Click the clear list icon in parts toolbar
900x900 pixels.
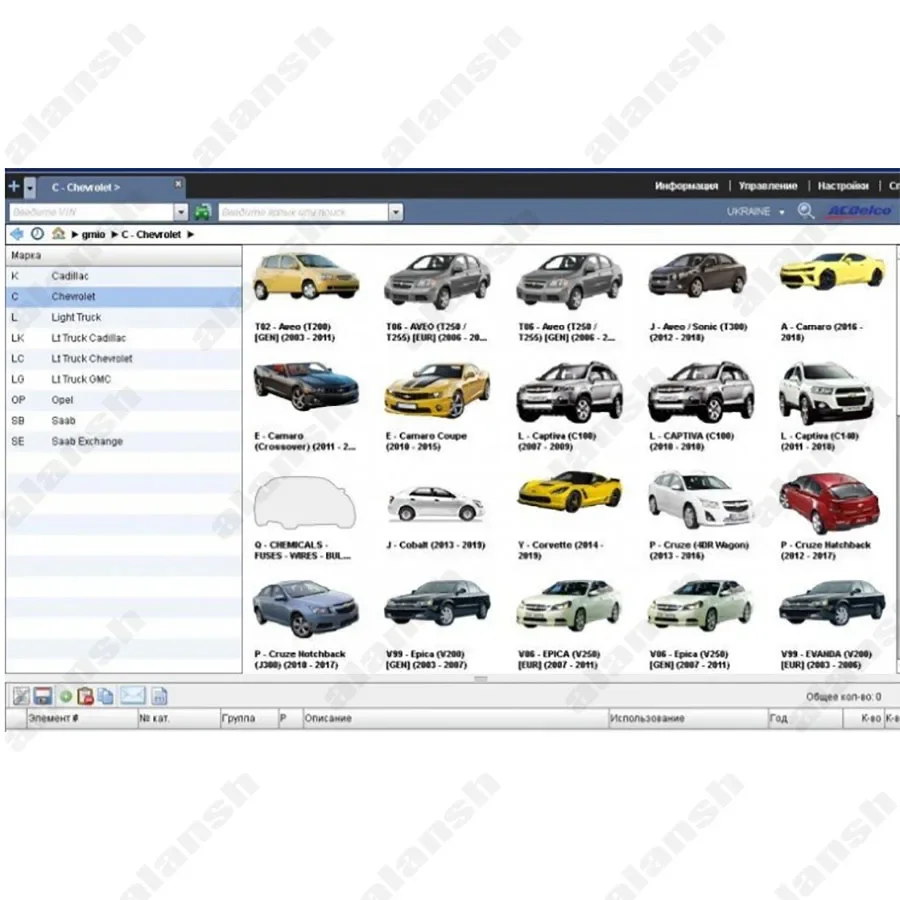pyautogui.click(x=21, y=696)
